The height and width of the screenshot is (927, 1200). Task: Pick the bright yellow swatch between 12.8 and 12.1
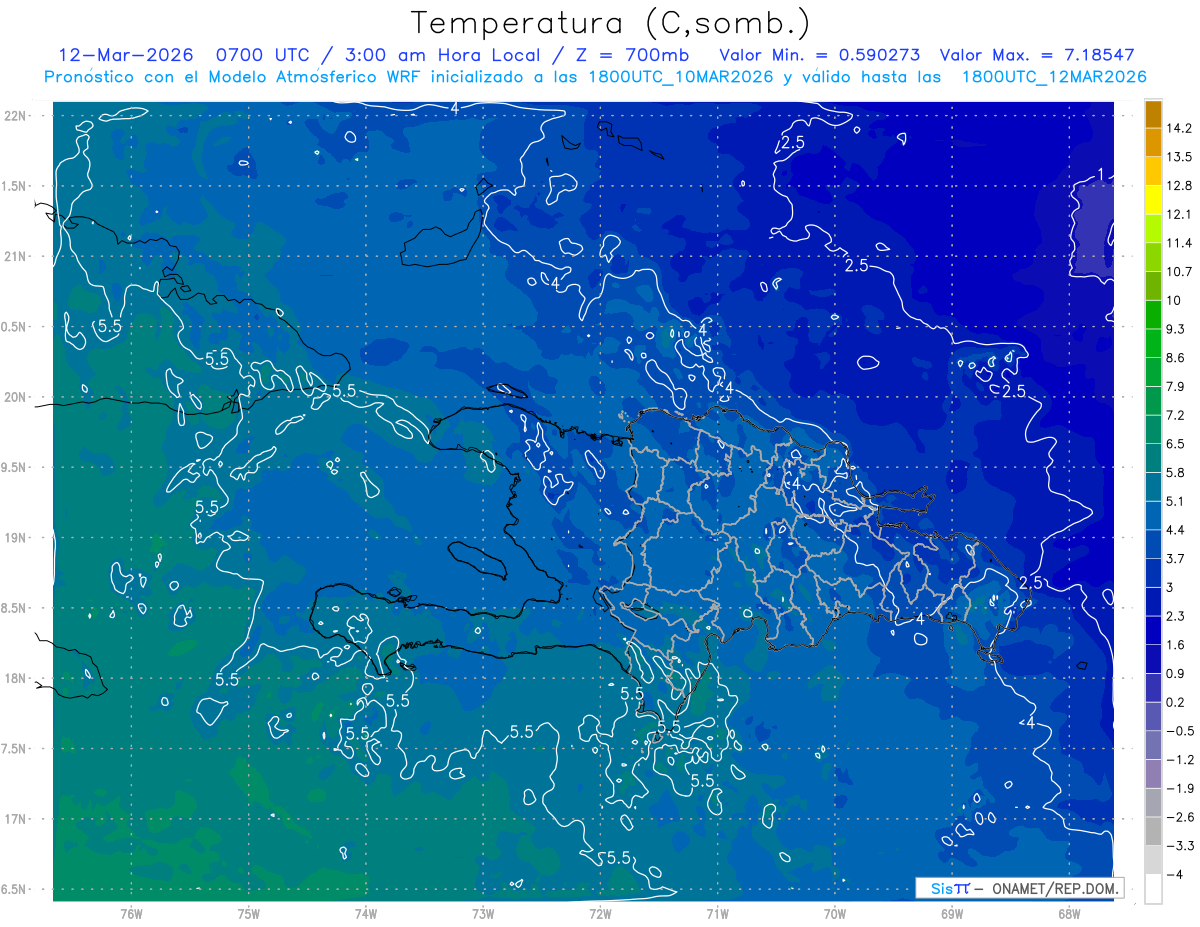[1153, 200]
